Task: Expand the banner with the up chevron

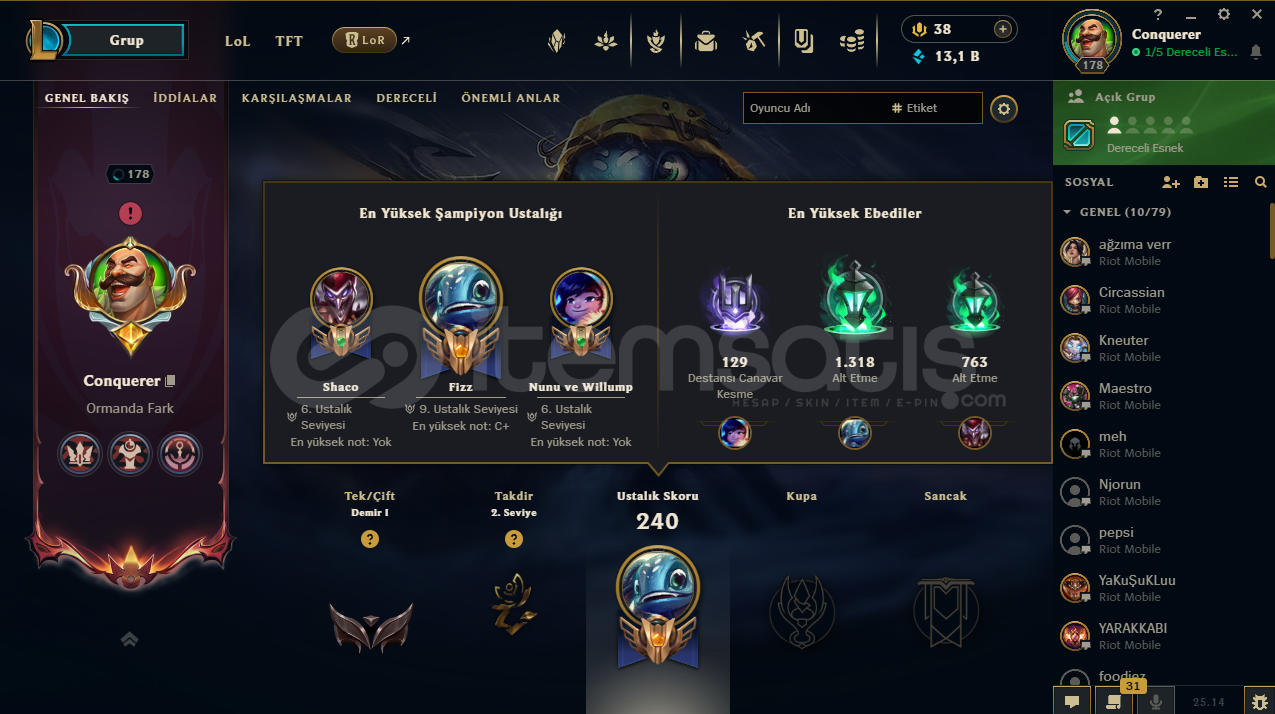Action: [x=130, y=639]
